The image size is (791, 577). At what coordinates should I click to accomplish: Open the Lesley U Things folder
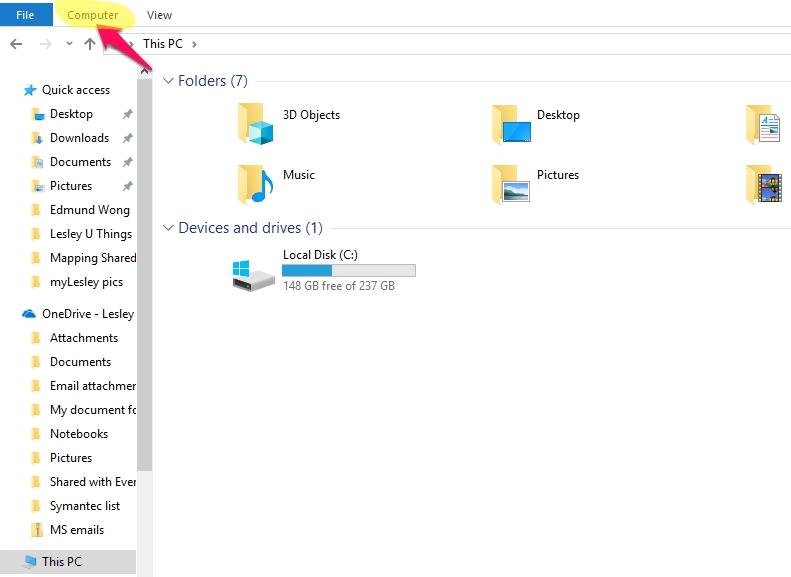coord(91,234)
